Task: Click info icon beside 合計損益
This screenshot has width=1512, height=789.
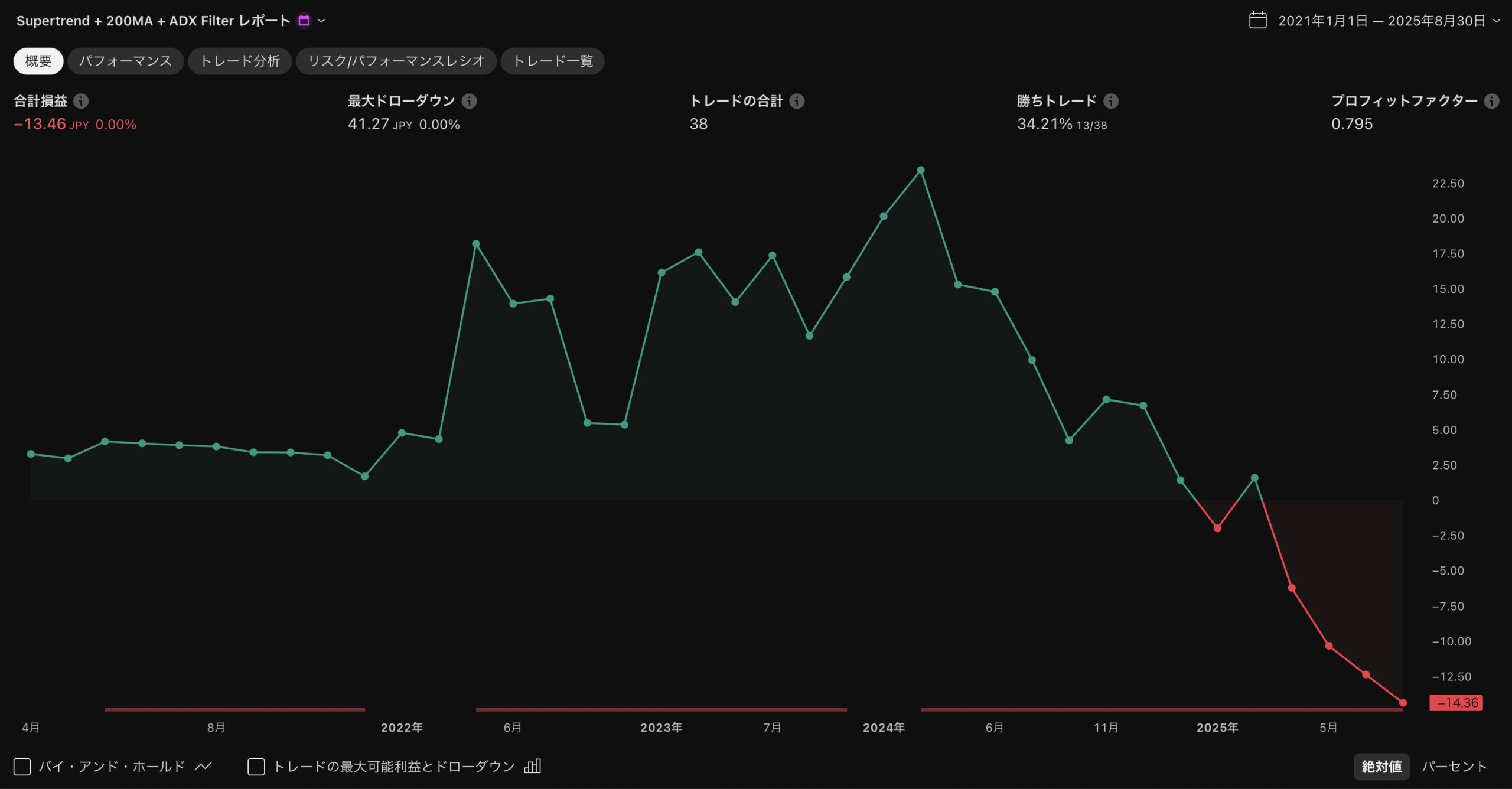Action: click(81, 101)
